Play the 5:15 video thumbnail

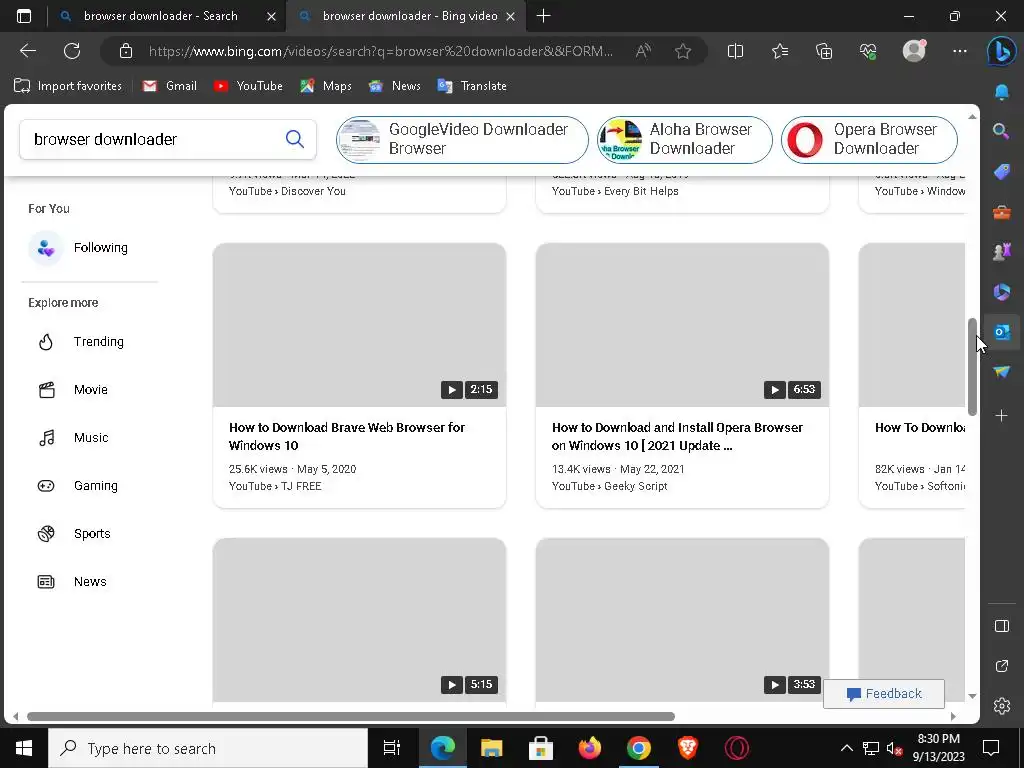(x=359, y=620)
